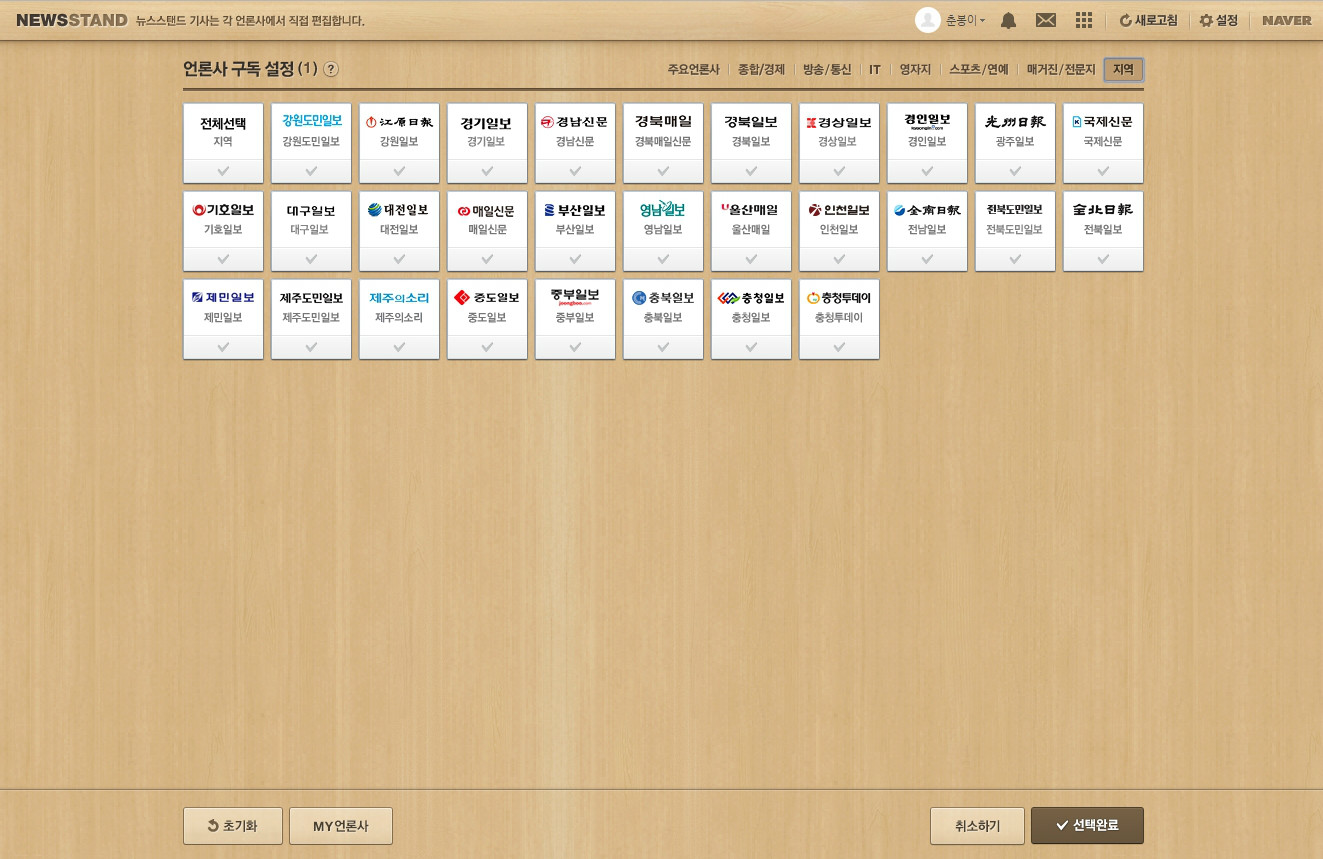This screenshot has height=859, width=1323.
Task: Toggle the 경남신문 subscription checkmark
Action: [575, 171]
